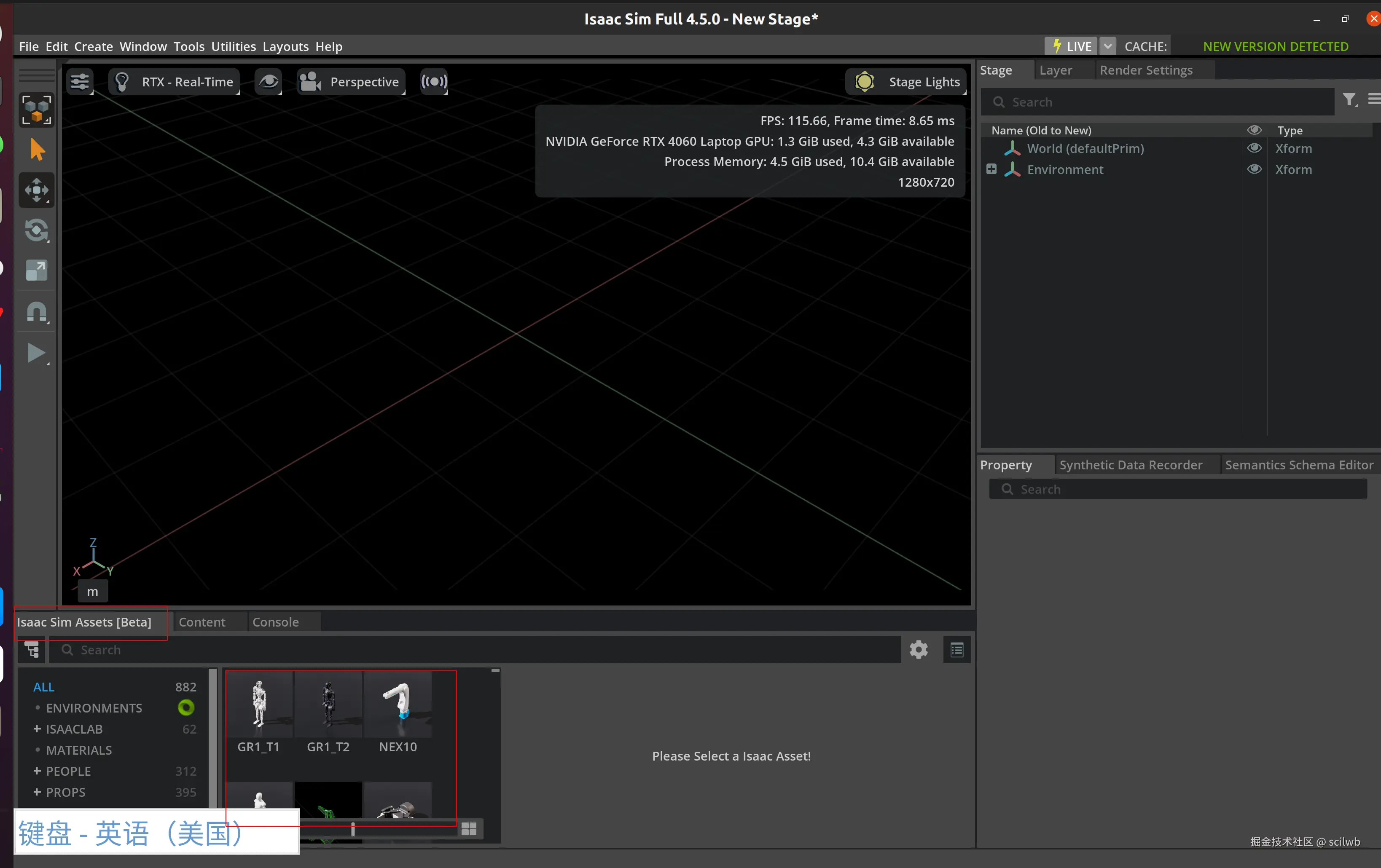Viewport: 1381px width, 868px height.
Task: Toggle the asset category tree panel
Action: [32, 650]
